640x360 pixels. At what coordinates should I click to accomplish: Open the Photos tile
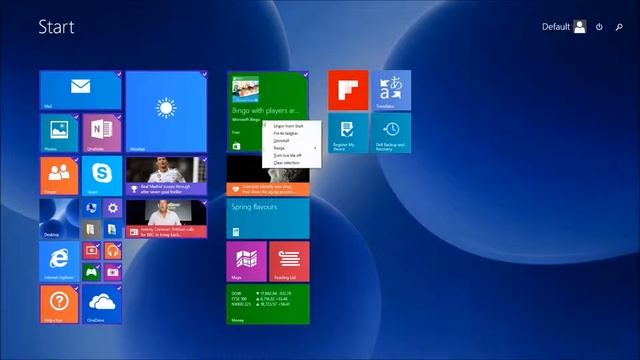(x=59, y=133)
